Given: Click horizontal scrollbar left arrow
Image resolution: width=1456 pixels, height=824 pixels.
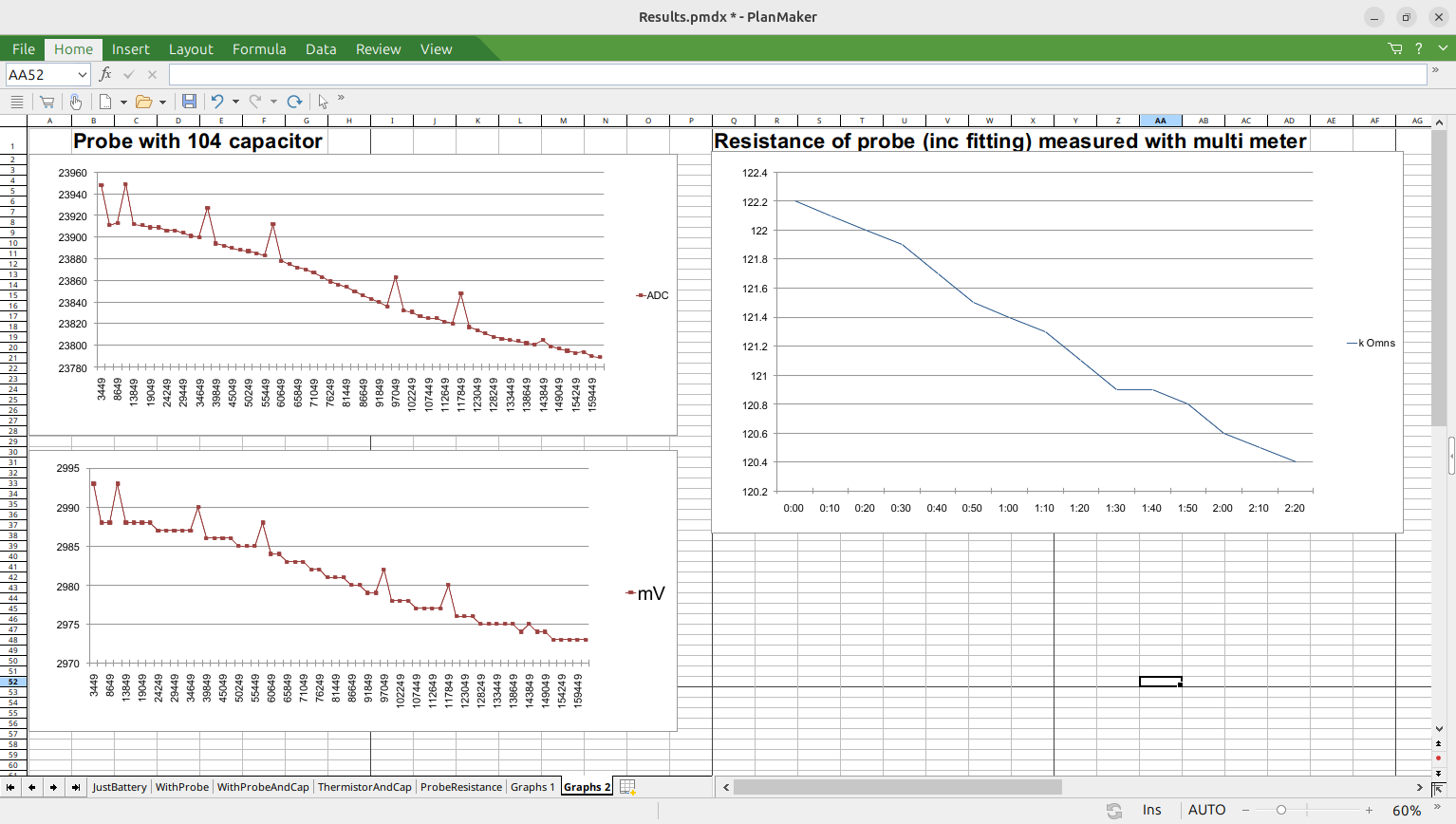Looking at the screenshot, I should pos(726,787).
